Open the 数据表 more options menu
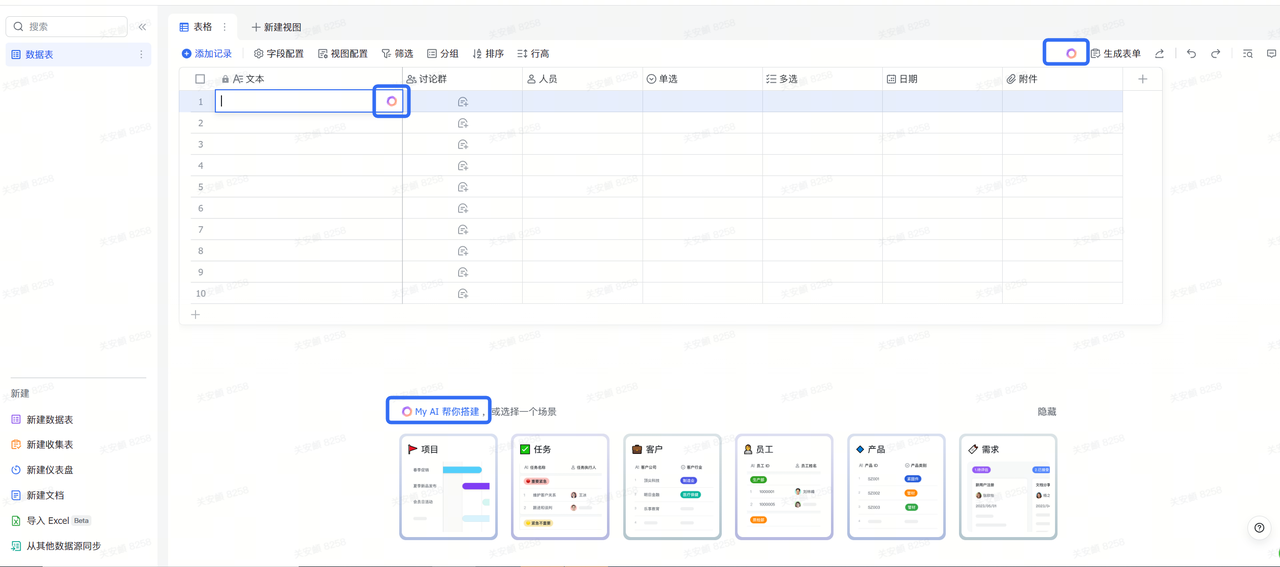Screen dimensions: 1280x567 [141, 55]
